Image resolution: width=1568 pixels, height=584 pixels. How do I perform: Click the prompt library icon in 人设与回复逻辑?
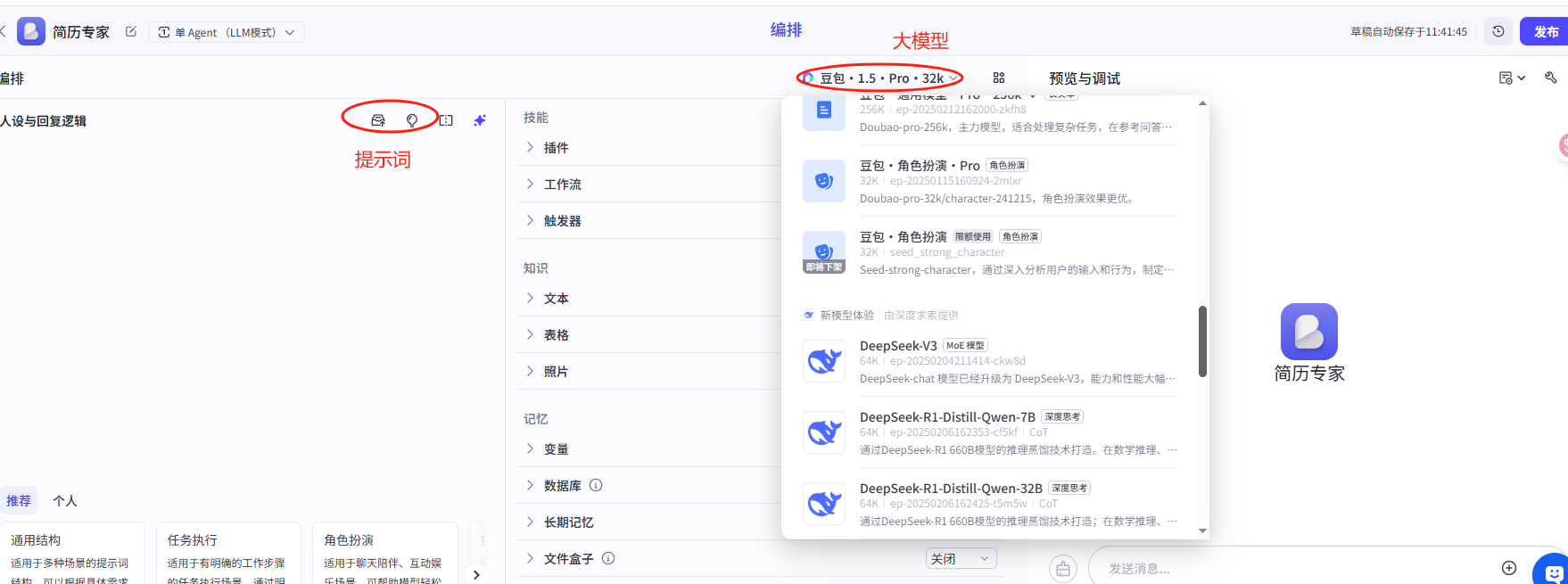[378, 119]
